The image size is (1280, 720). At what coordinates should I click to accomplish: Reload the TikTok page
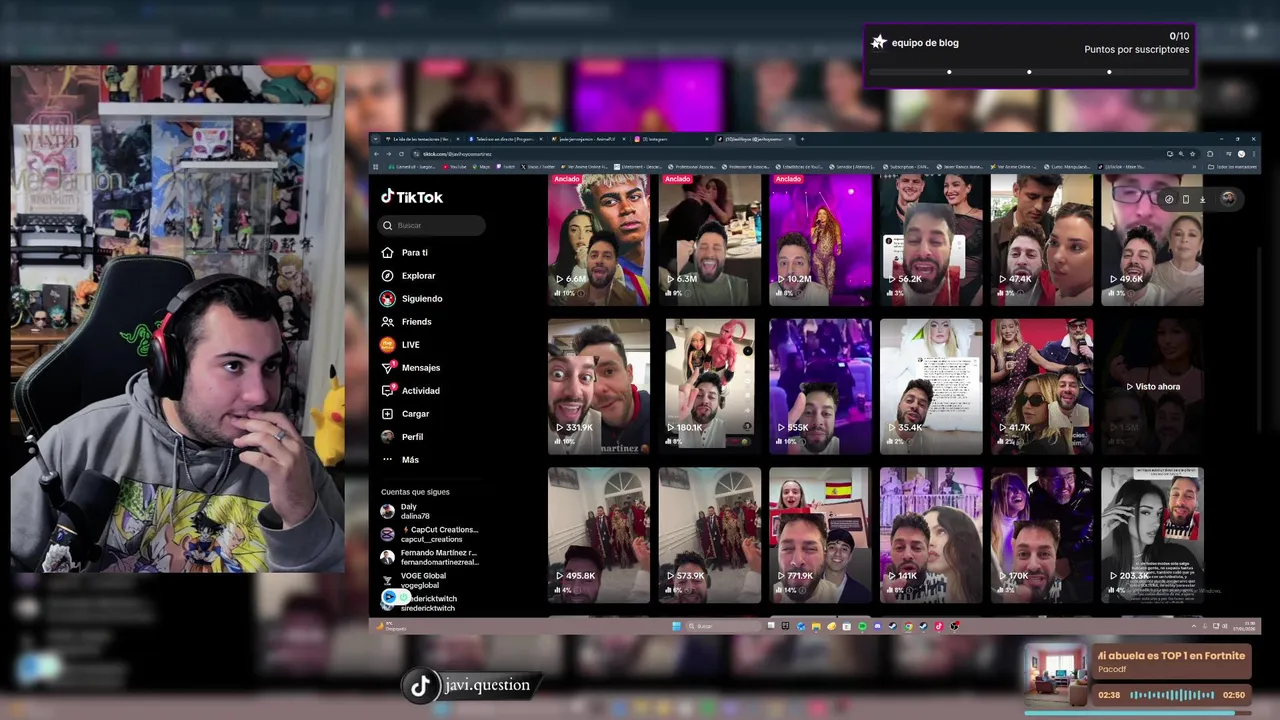tap(401, 154)
